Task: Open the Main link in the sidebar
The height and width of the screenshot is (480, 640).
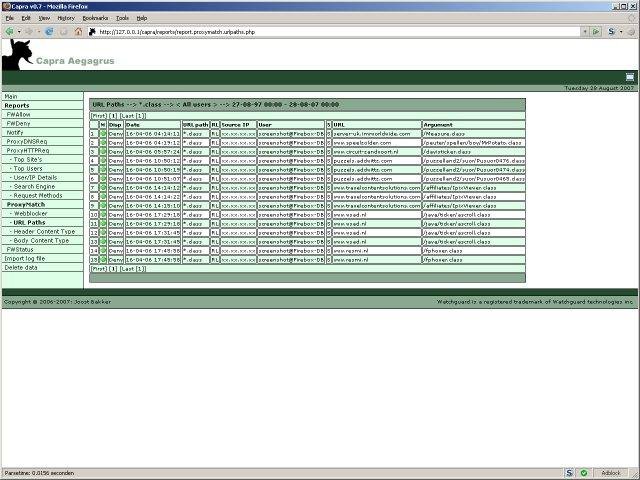Action: pos(11,96)
